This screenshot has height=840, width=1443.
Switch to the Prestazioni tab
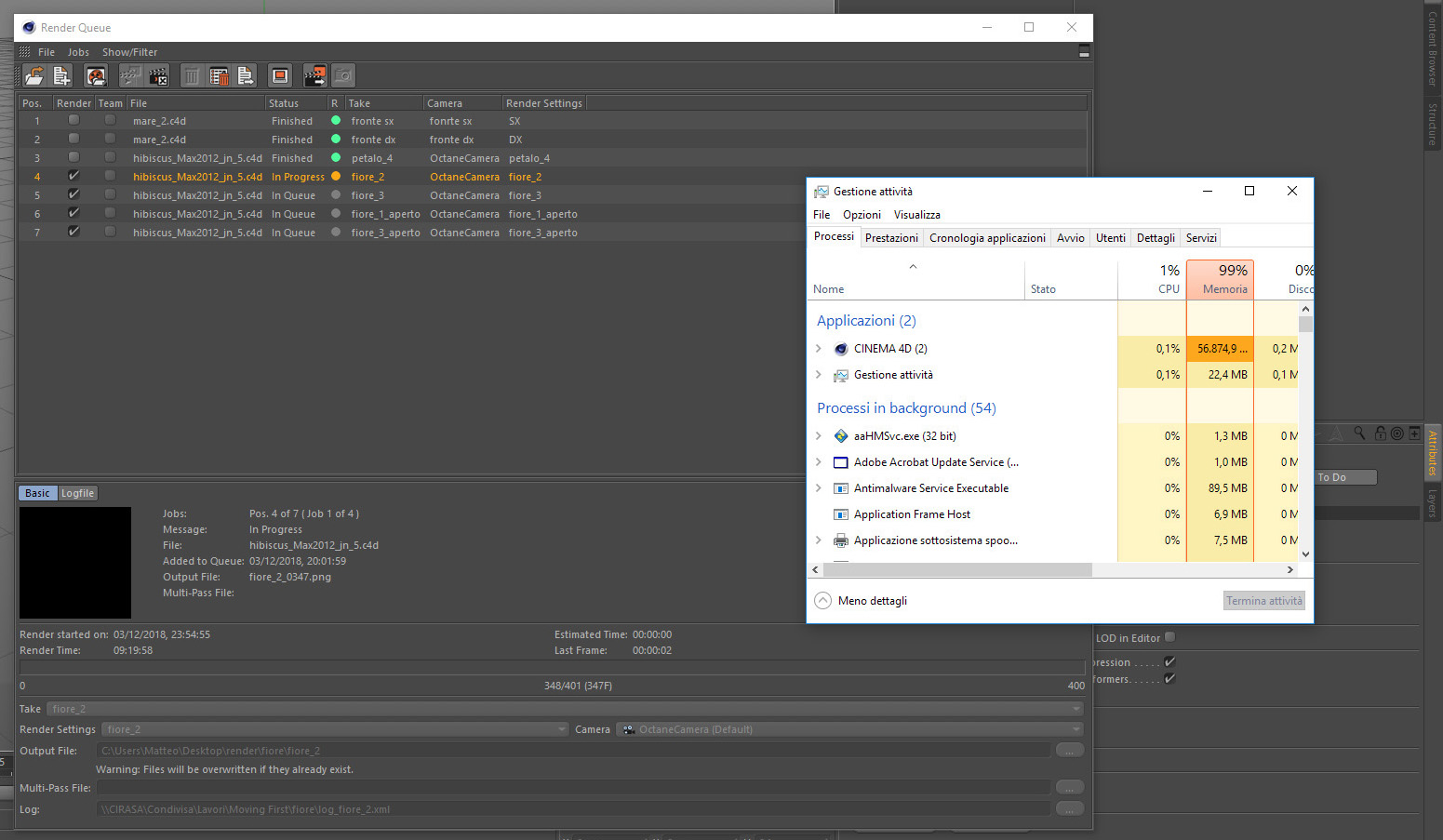tap(891, 238)
